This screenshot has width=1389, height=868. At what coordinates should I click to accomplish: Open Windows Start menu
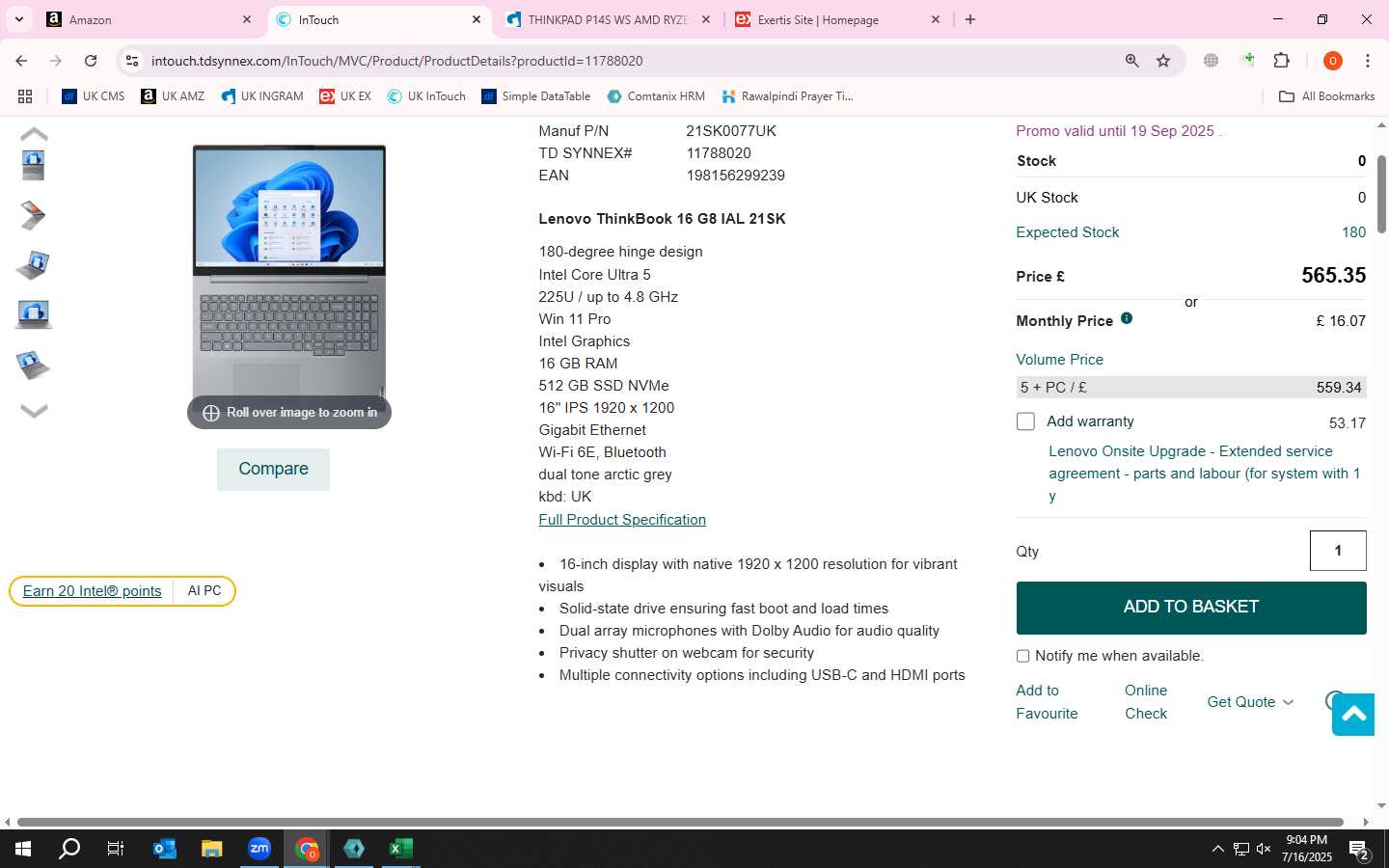pos(23,849)
